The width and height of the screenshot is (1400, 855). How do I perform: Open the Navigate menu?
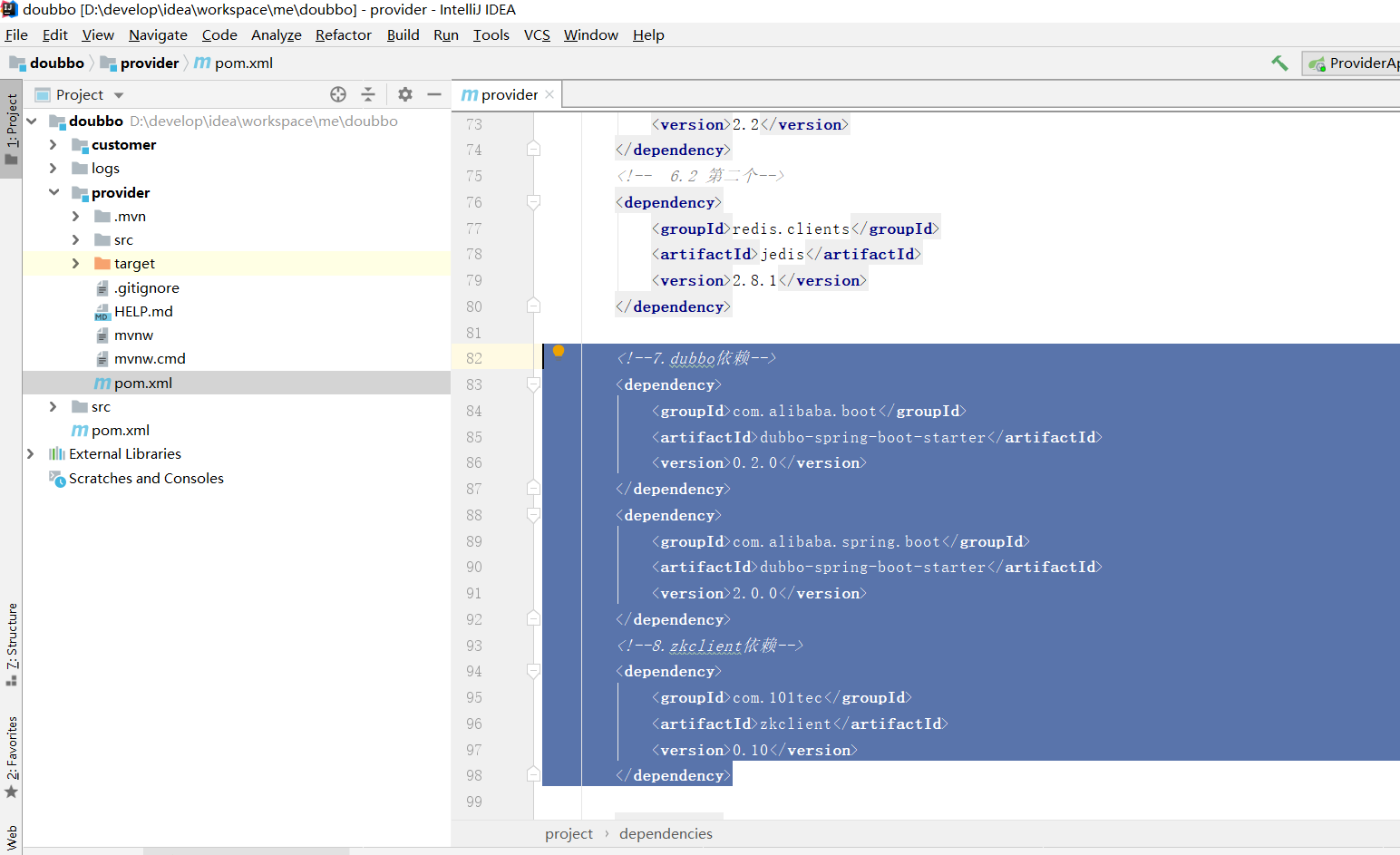point(158,34)
